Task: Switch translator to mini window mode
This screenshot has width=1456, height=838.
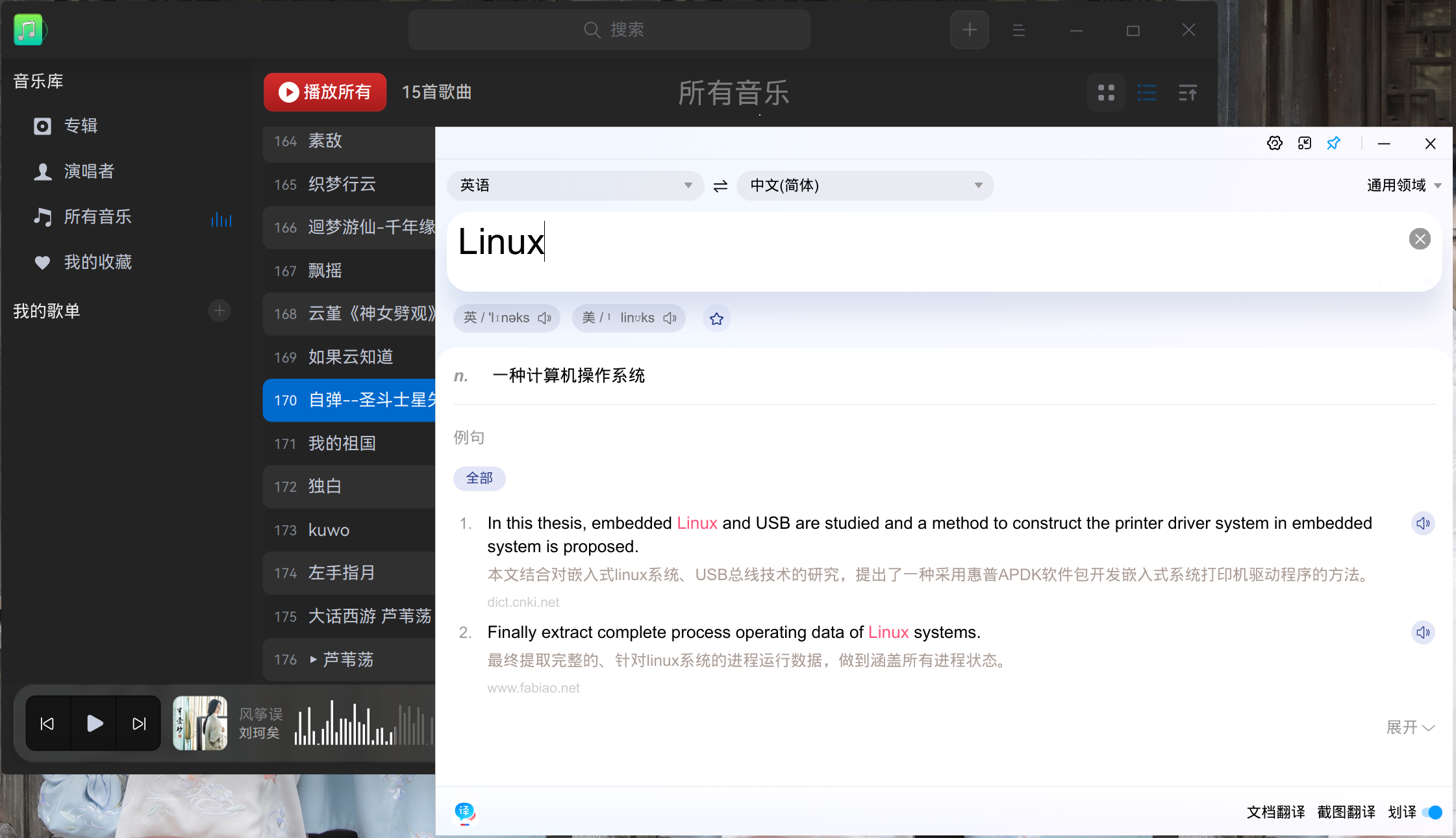Action: tap(1304, 143)
